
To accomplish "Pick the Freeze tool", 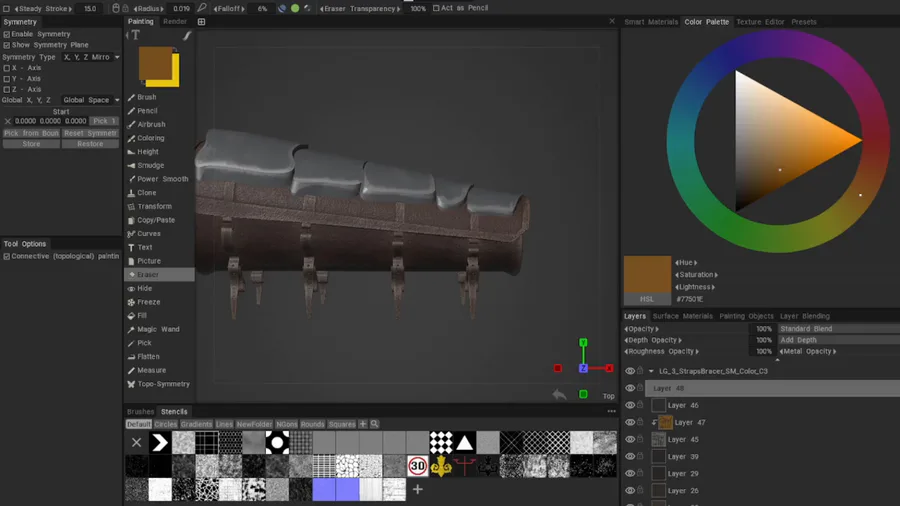I will (148, 302).
